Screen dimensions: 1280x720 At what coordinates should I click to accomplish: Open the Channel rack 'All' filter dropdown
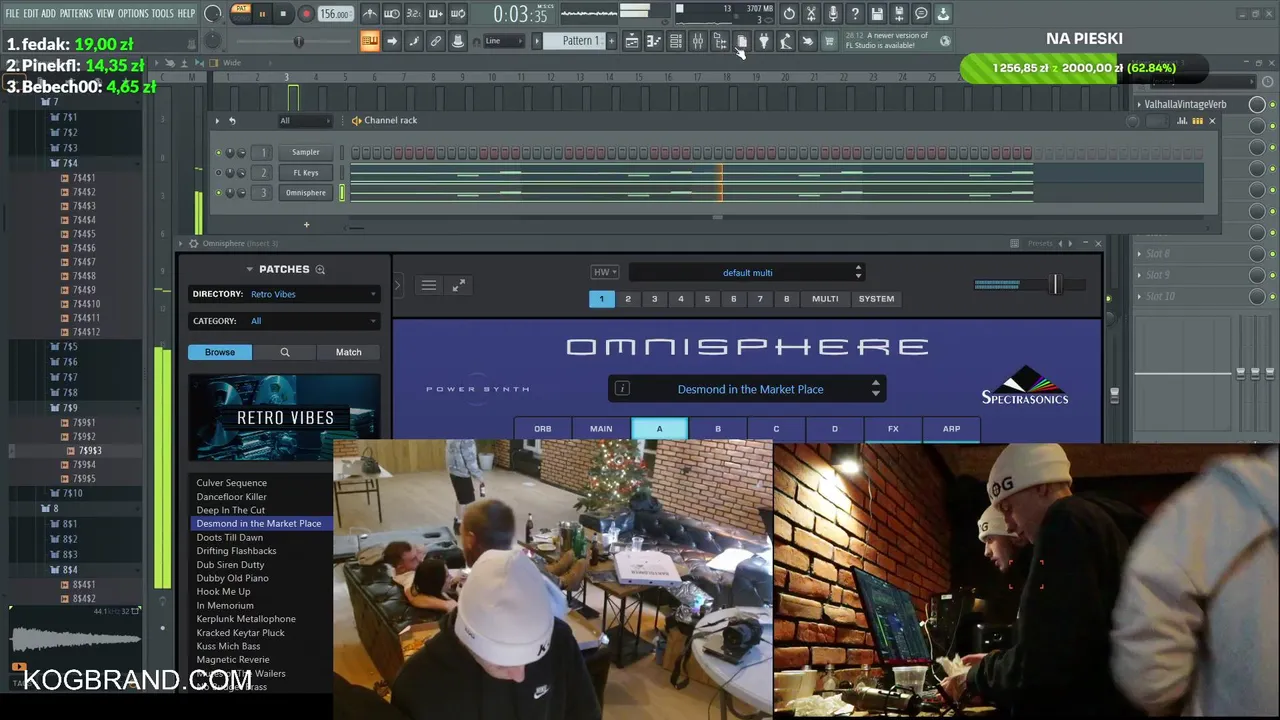(x=305, y=121)
